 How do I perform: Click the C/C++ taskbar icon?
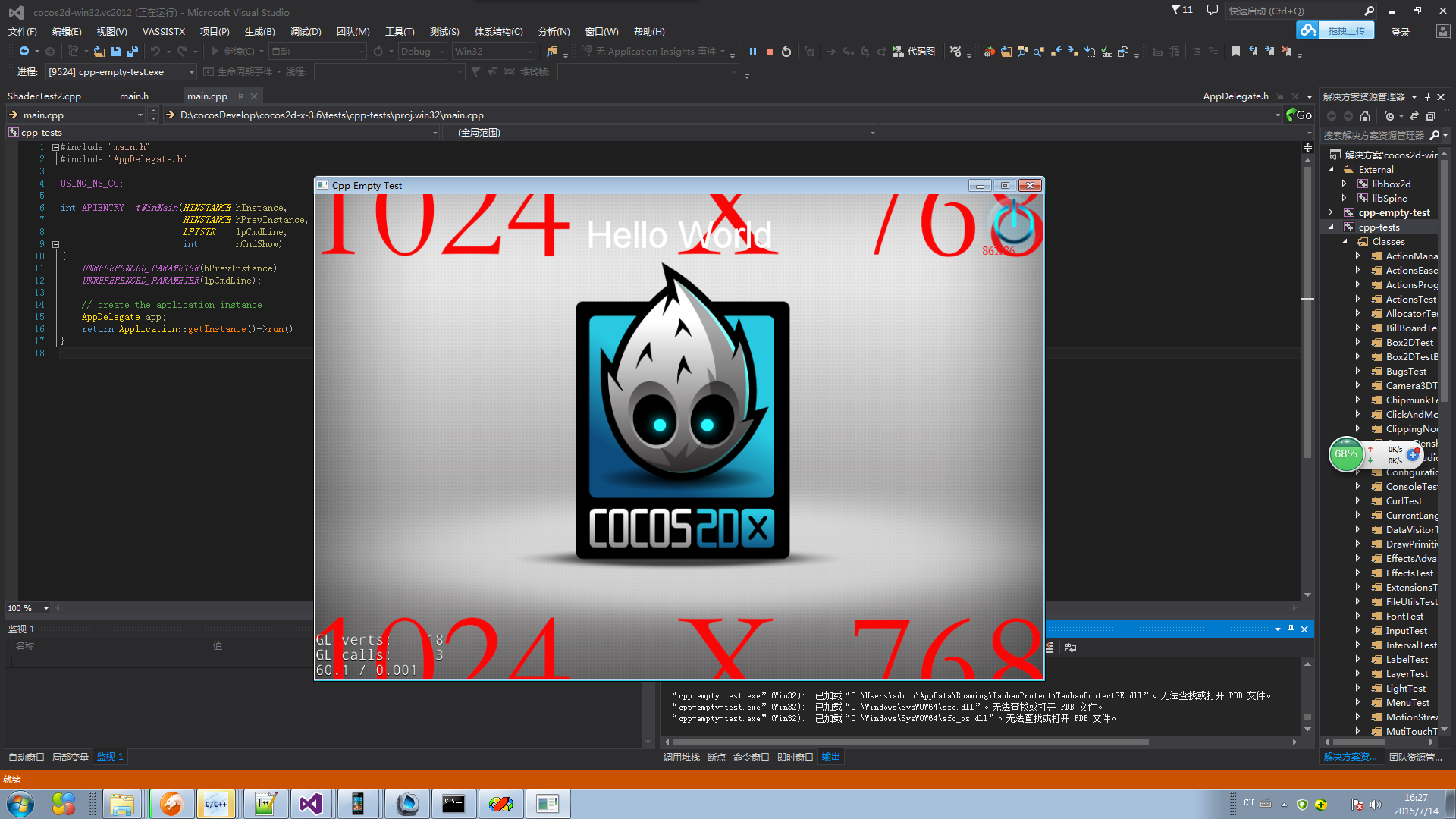tap(216, 804)
